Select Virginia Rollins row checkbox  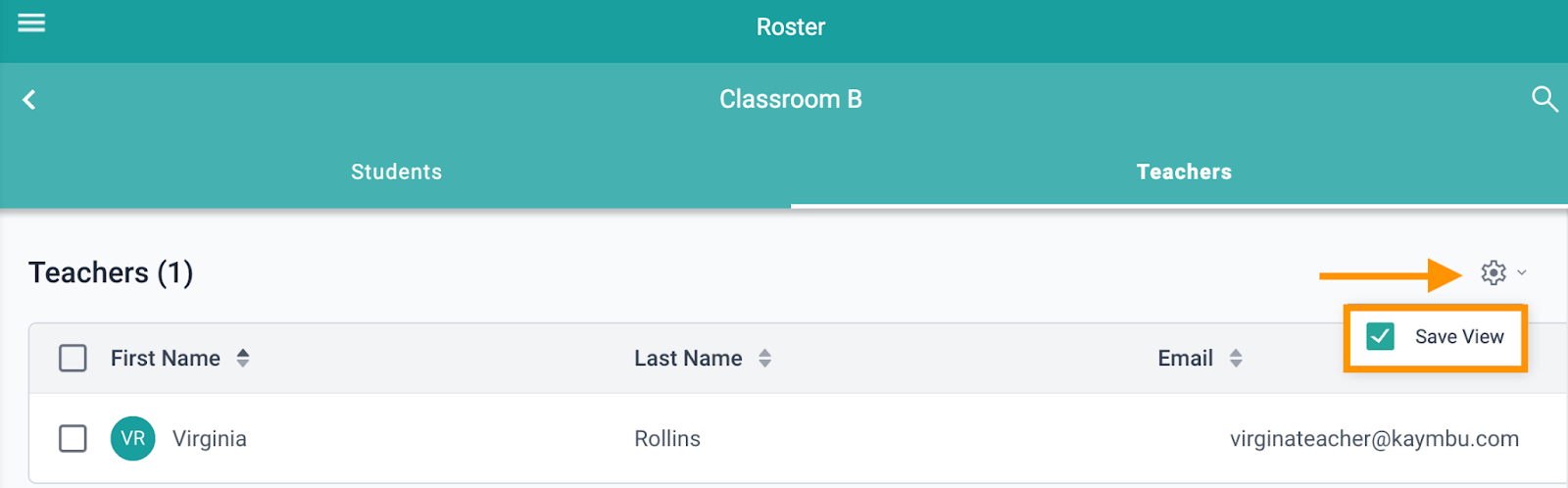point(73,438)
